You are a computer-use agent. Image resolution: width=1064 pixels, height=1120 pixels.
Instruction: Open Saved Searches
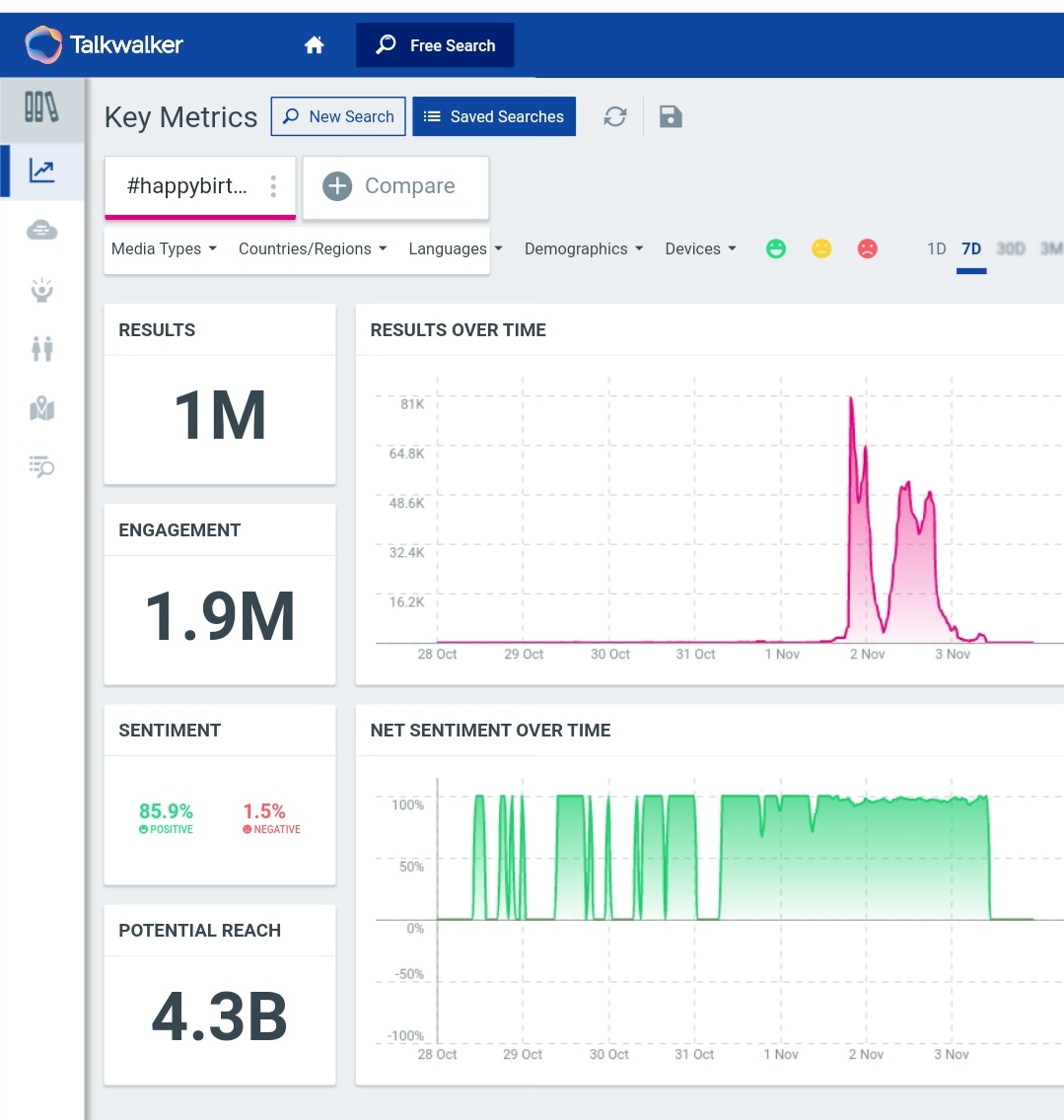click(493, 116)
